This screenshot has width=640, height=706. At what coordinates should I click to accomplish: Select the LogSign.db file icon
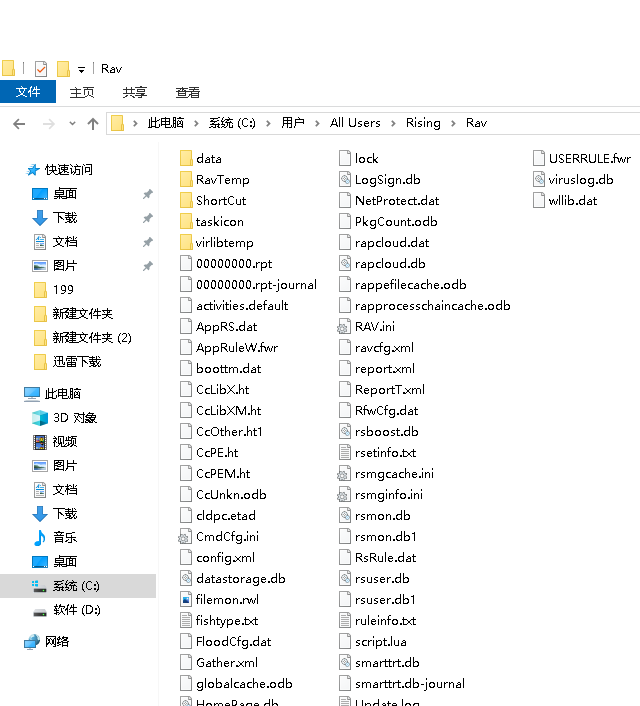coord(345,180)
